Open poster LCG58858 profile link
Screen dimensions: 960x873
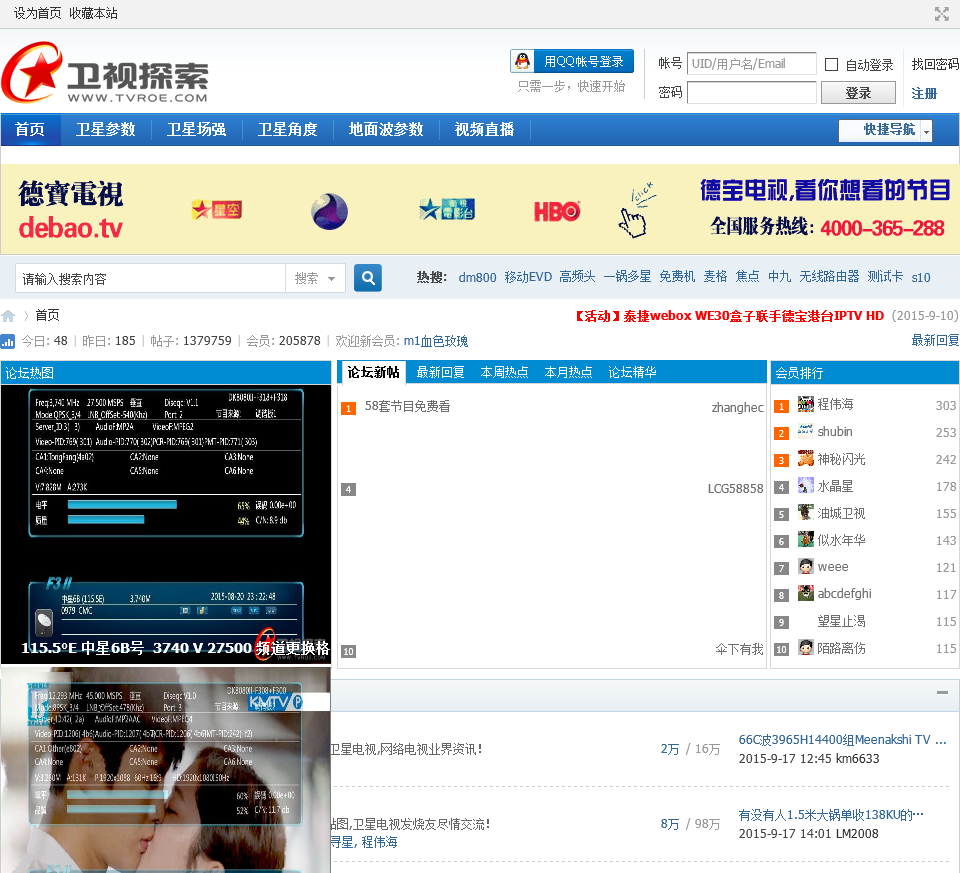pyautogui.click(x=735, y=489)
